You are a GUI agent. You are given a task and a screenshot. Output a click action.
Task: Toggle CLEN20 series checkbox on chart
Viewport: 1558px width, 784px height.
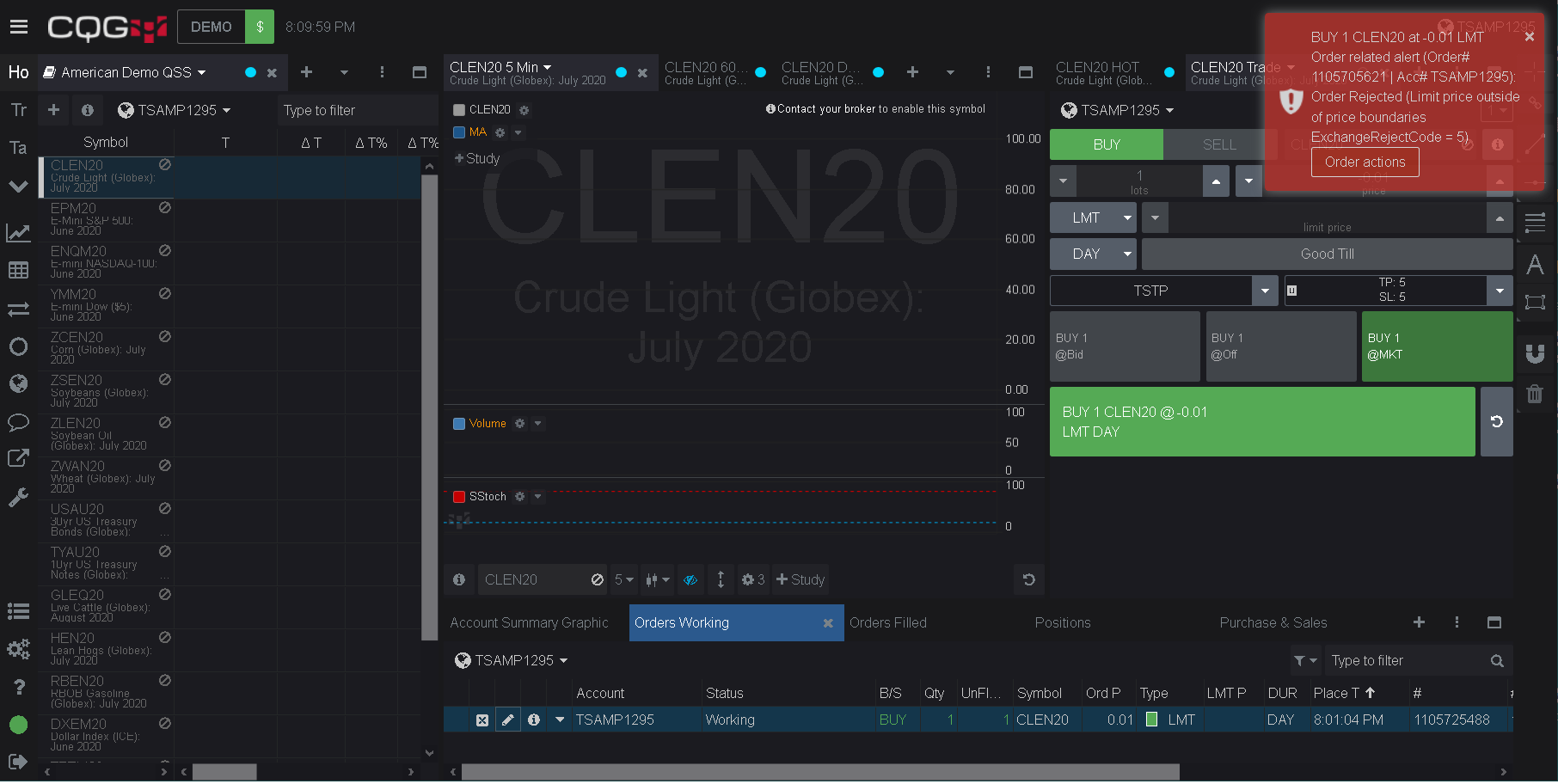tap(459, 109)
